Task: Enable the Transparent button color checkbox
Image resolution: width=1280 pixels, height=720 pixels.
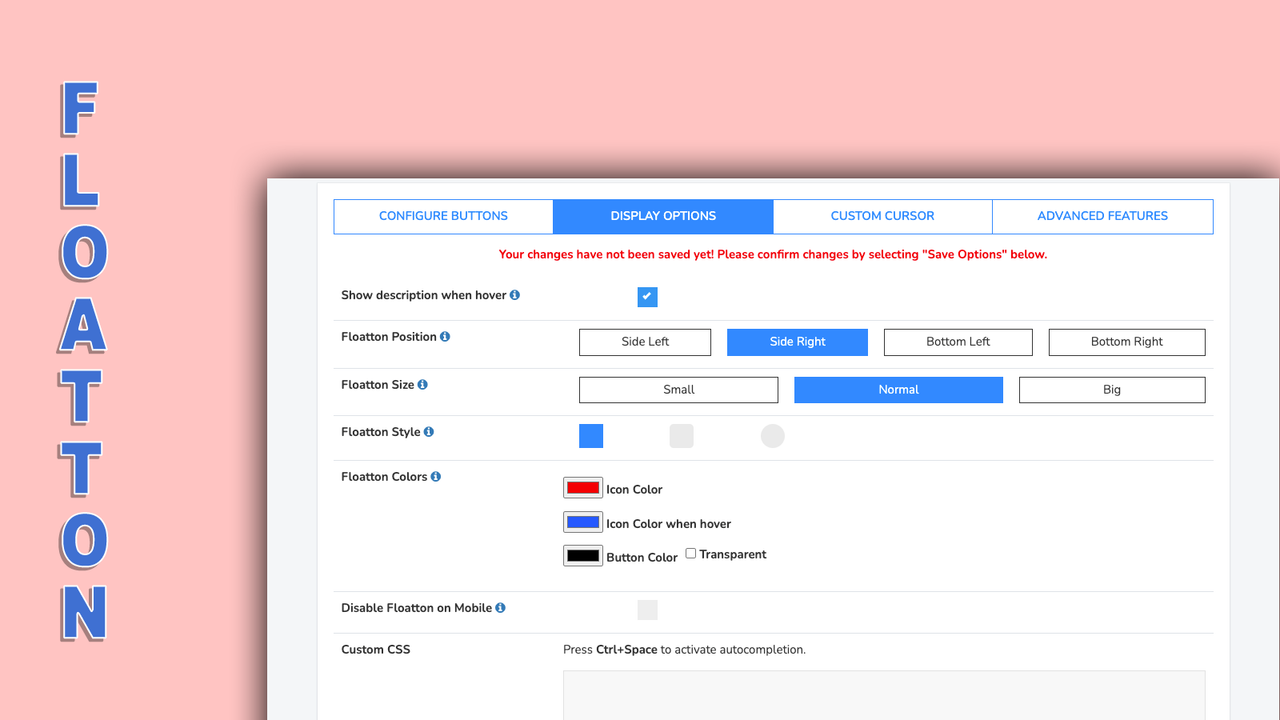Action: [x=691, y=554]
